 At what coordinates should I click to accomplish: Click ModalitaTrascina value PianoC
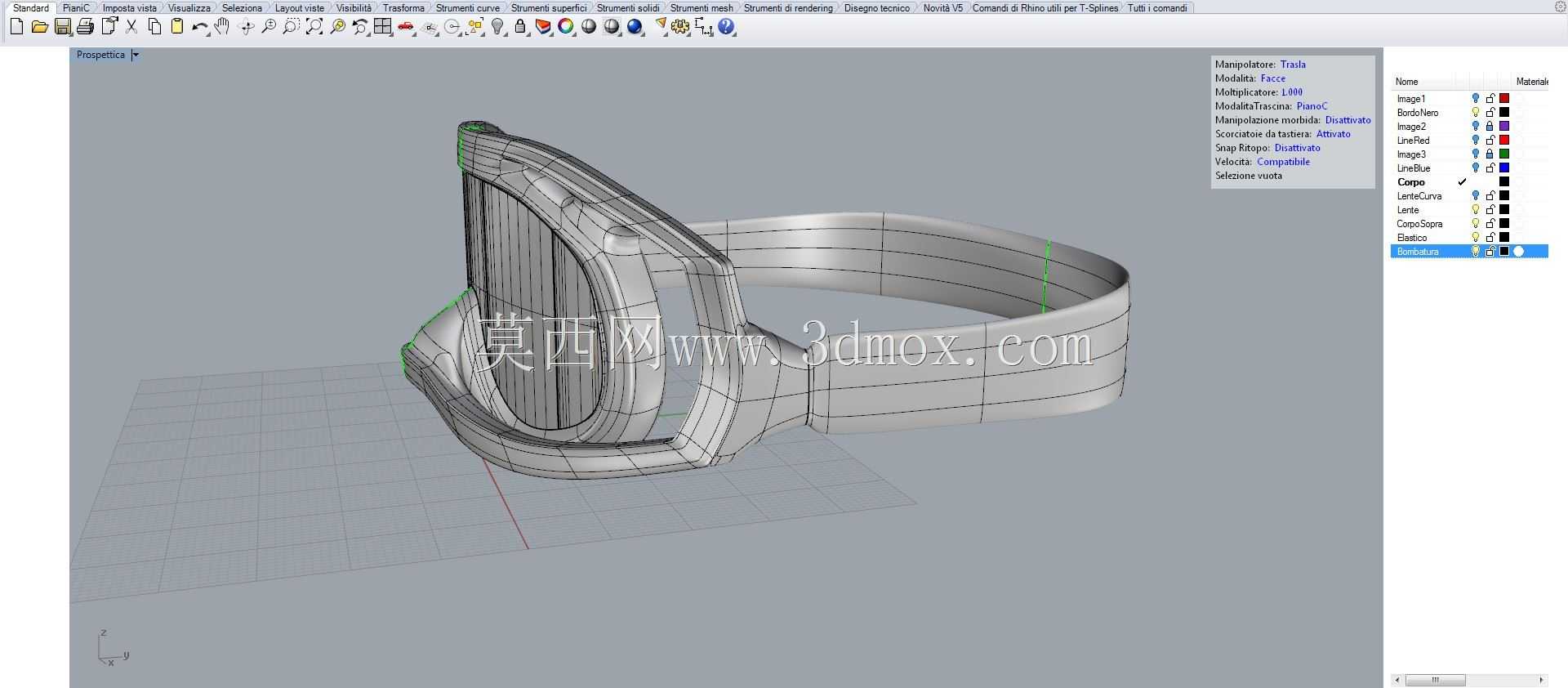click(x=1312, y=106)
